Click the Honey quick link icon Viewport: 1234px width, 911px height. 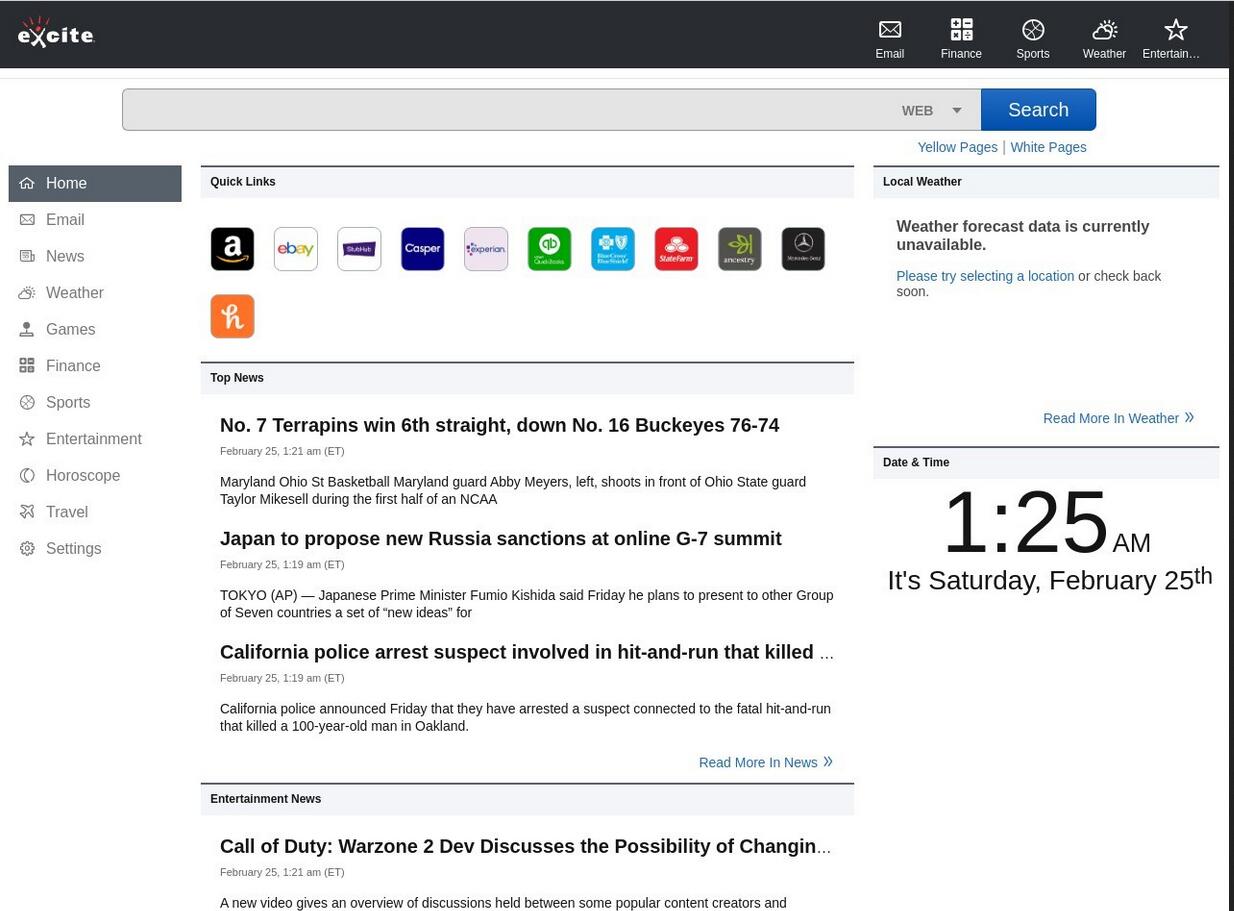[232, 316]
